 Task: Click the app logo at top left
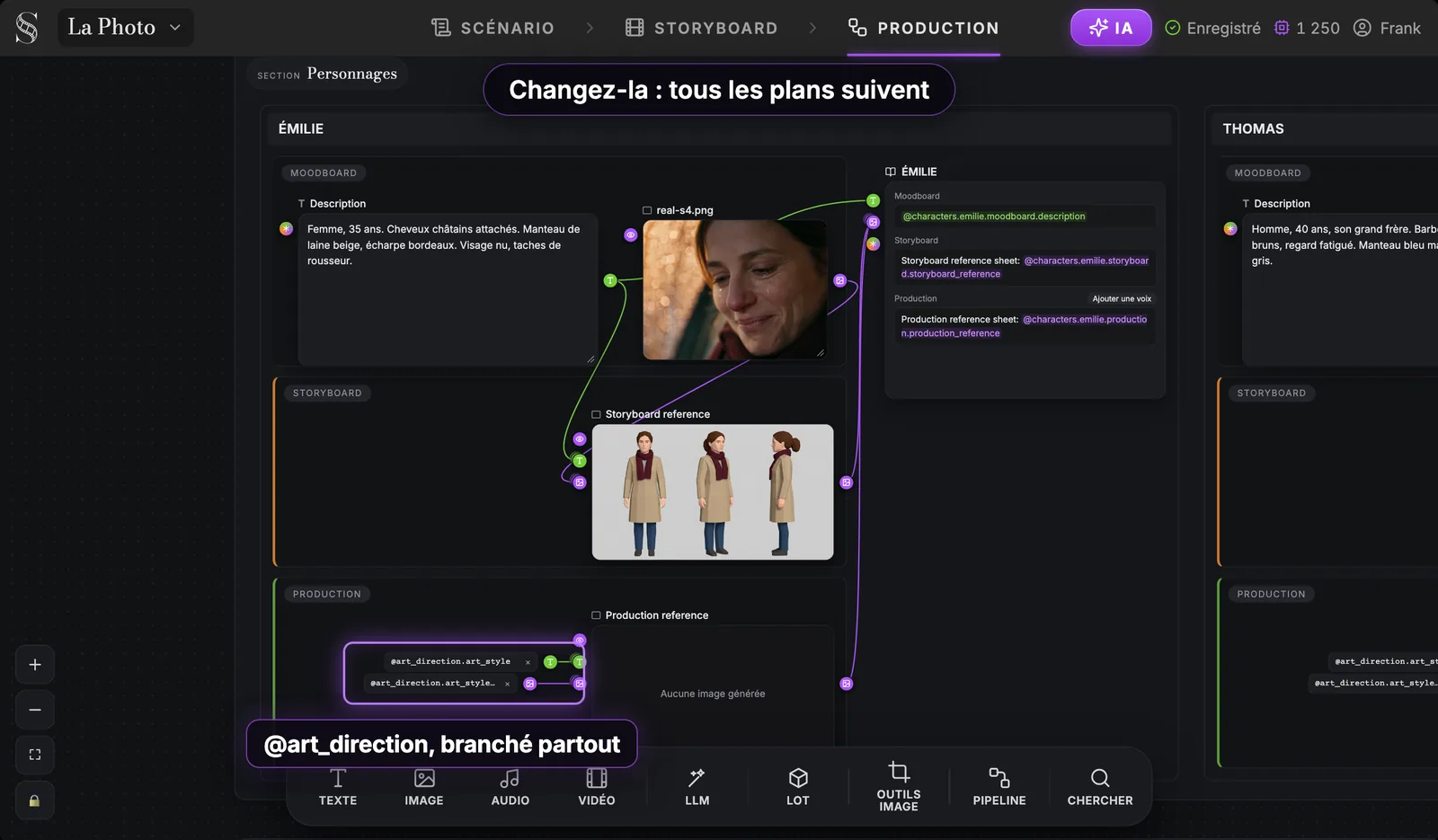[x=27, y=28]
